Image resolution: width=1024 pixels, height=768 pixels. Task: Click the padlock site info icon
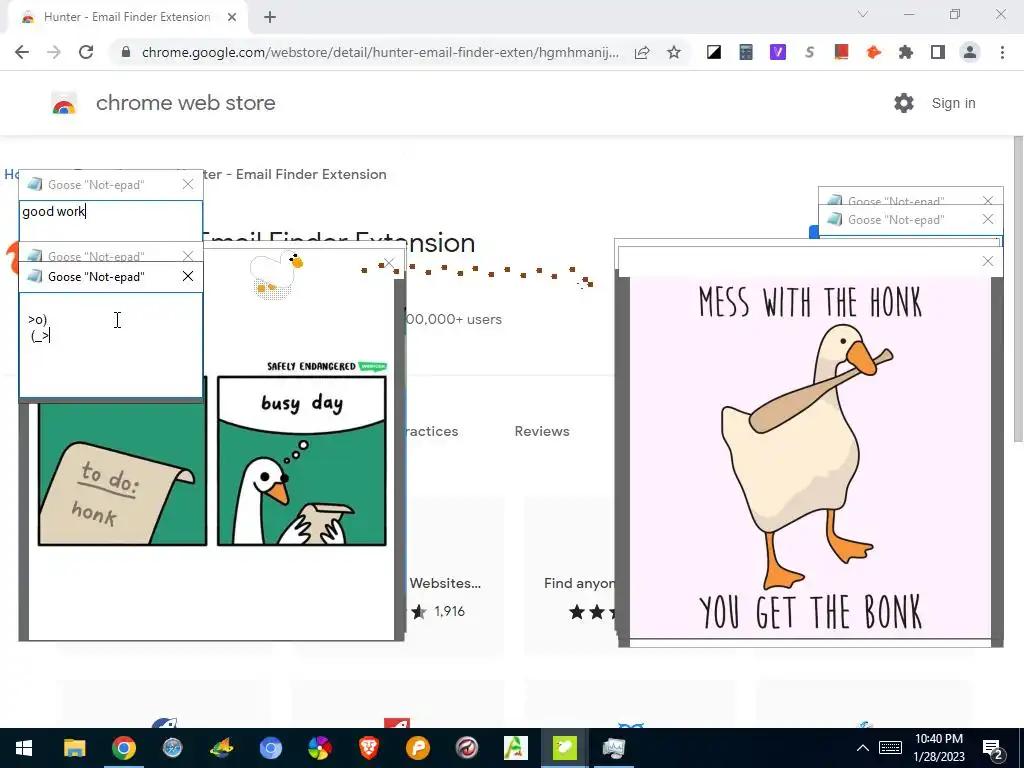[126, 52]
